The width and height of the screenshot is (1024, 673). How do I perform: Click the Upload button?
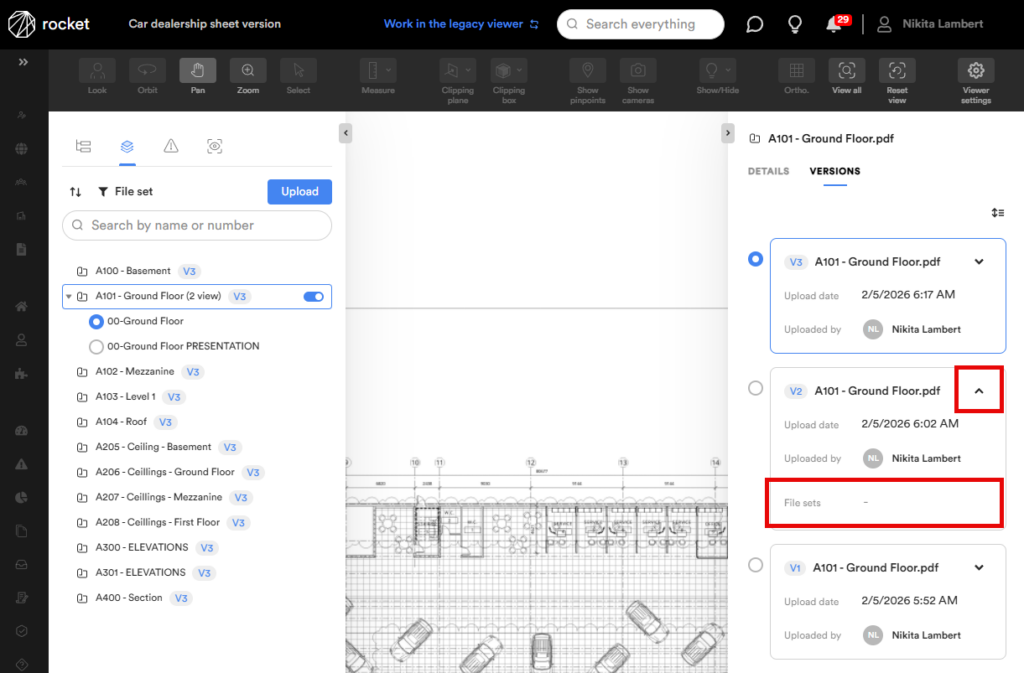tap(299, 192)
